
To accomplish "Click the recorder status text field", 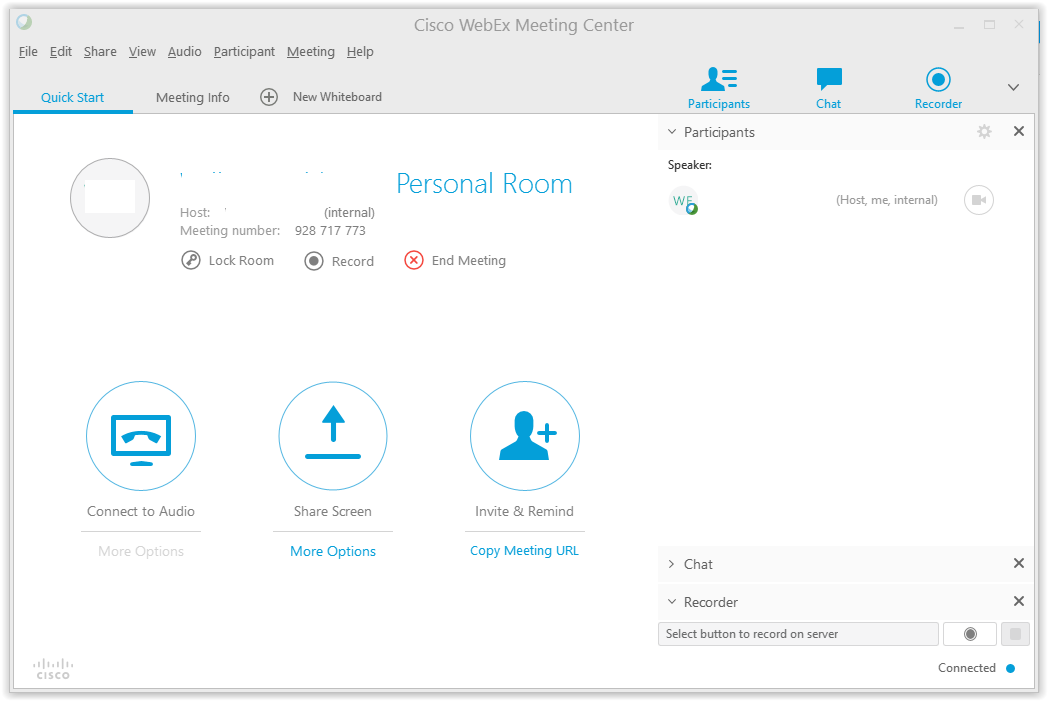I will 798,634.
